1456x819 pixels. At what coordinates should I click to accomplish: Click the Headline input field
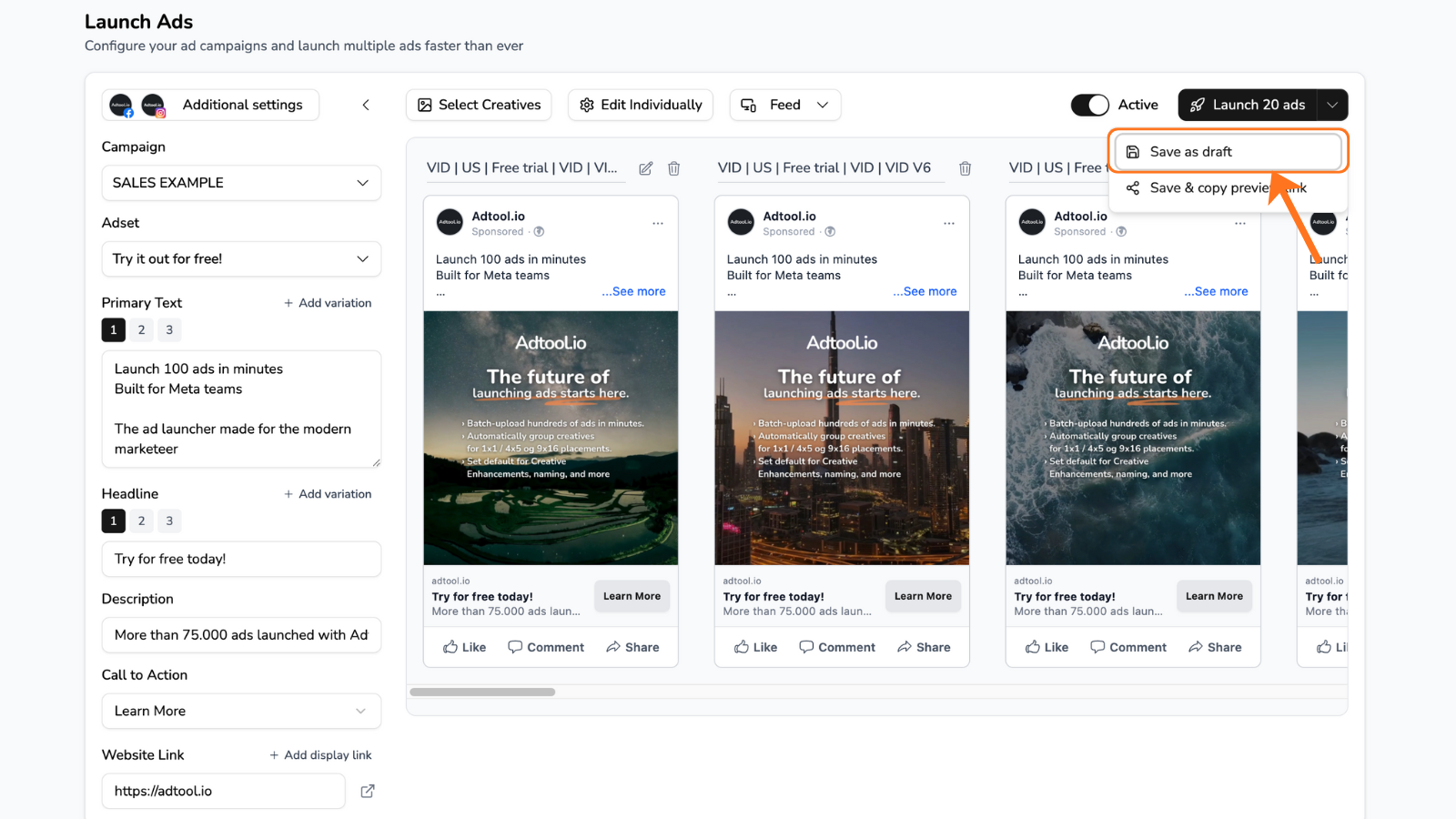pyautogui.click(x=241, y=560)
